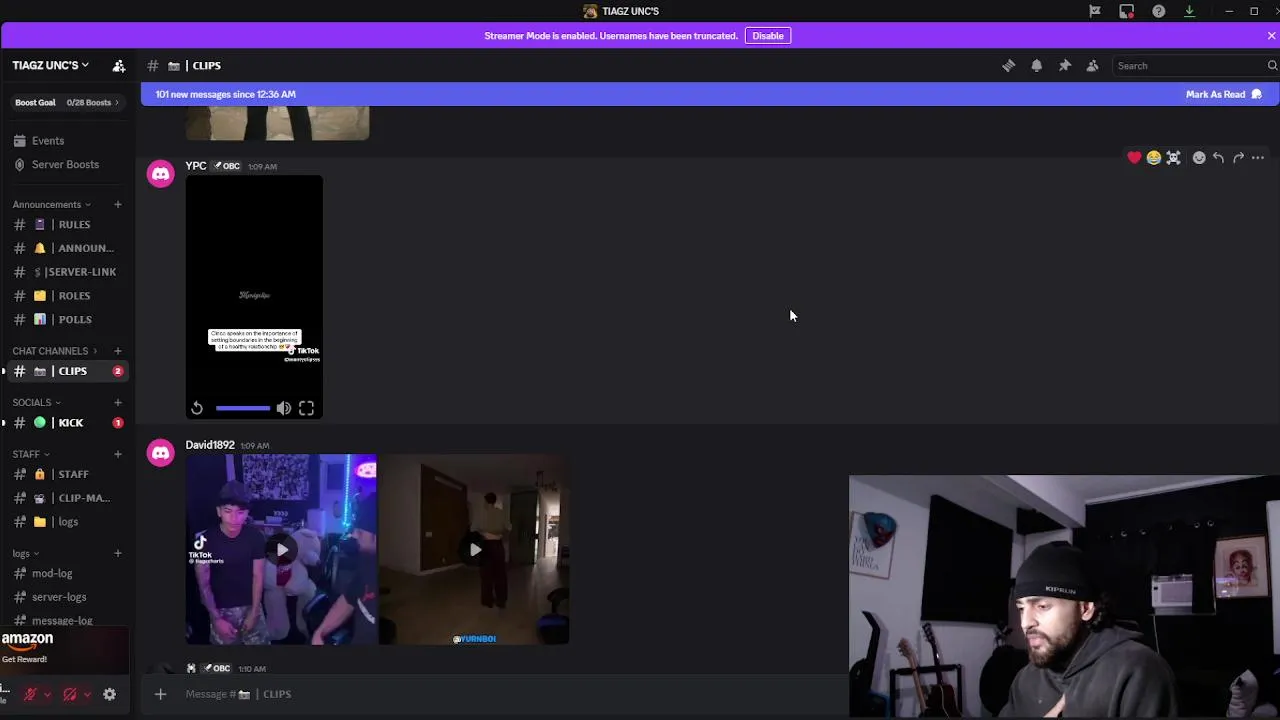
Task: Add channel to STAFF category
Action: click(x=117, y=454)
